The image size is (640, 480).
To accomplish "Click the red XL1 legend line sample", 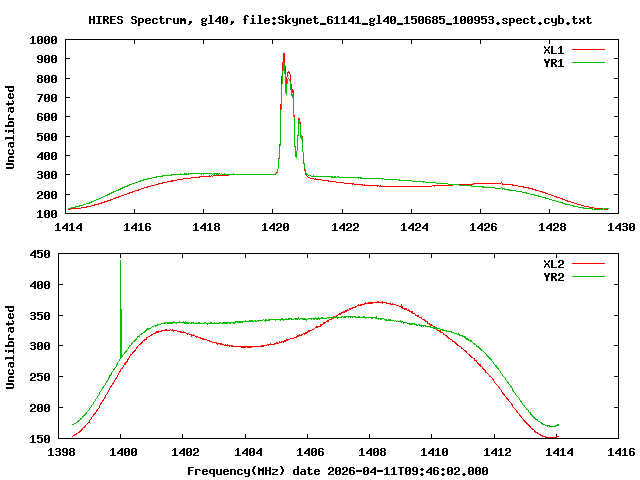I will click(588, 50).
